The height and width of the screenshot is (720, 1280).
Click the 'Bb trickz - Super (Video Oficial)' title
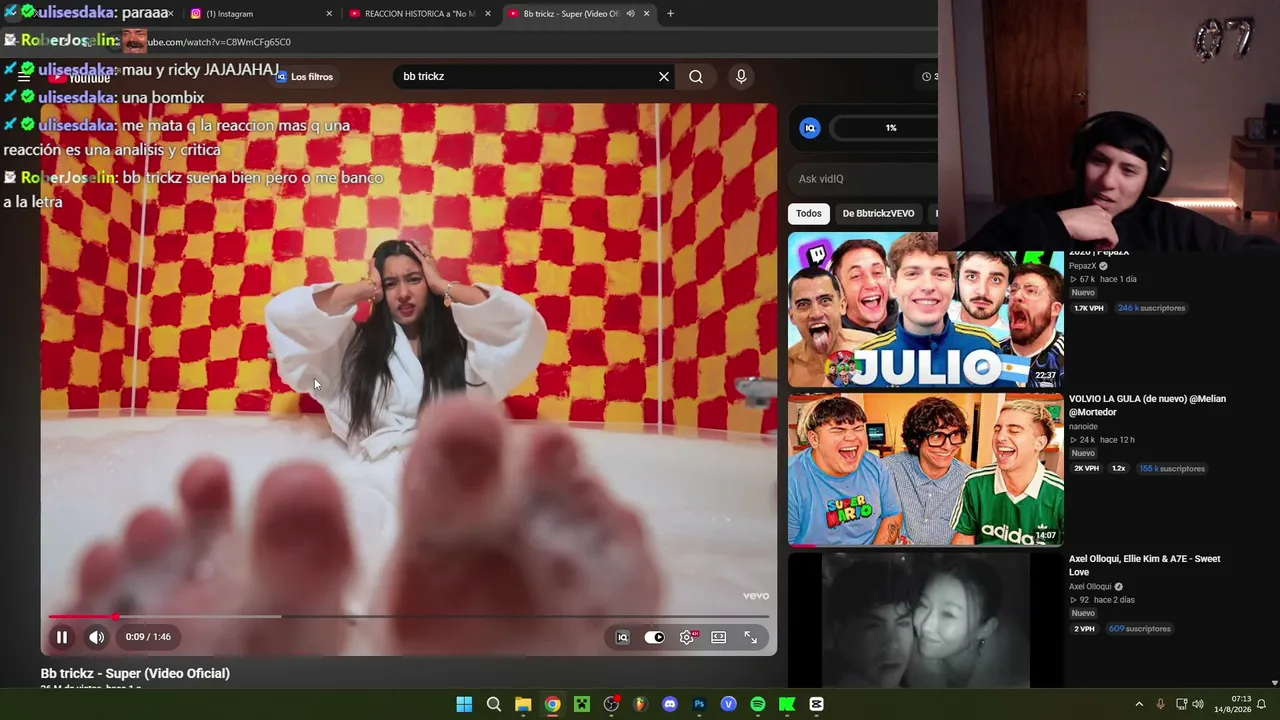pos(135,674)
